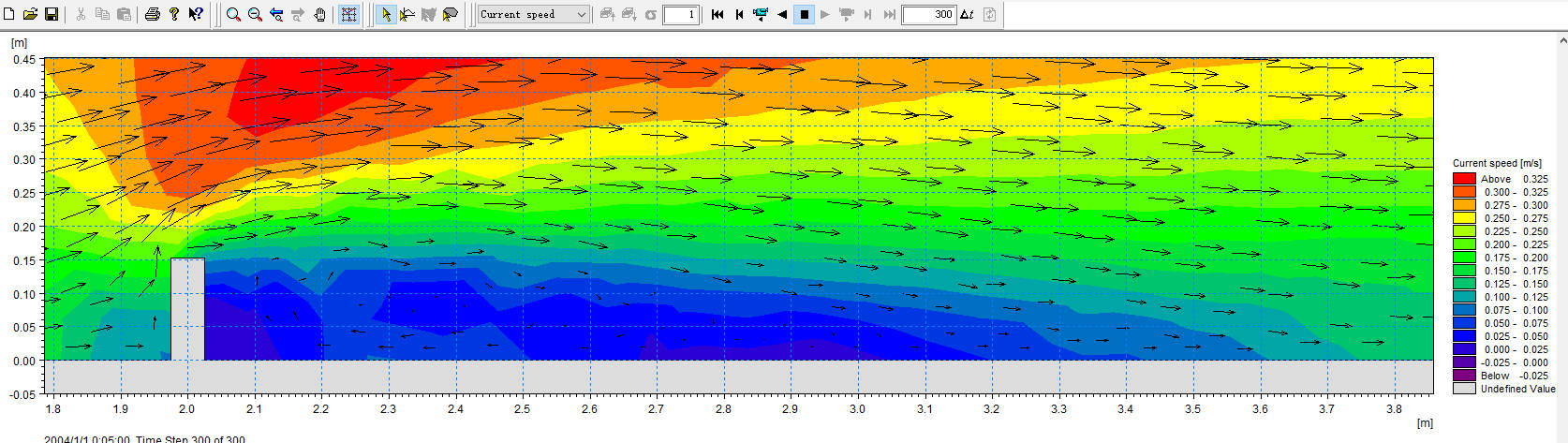Viewport: 1568px width, 443px height.
Task: Open the yellow question mark help
Action: pos(174,14)
